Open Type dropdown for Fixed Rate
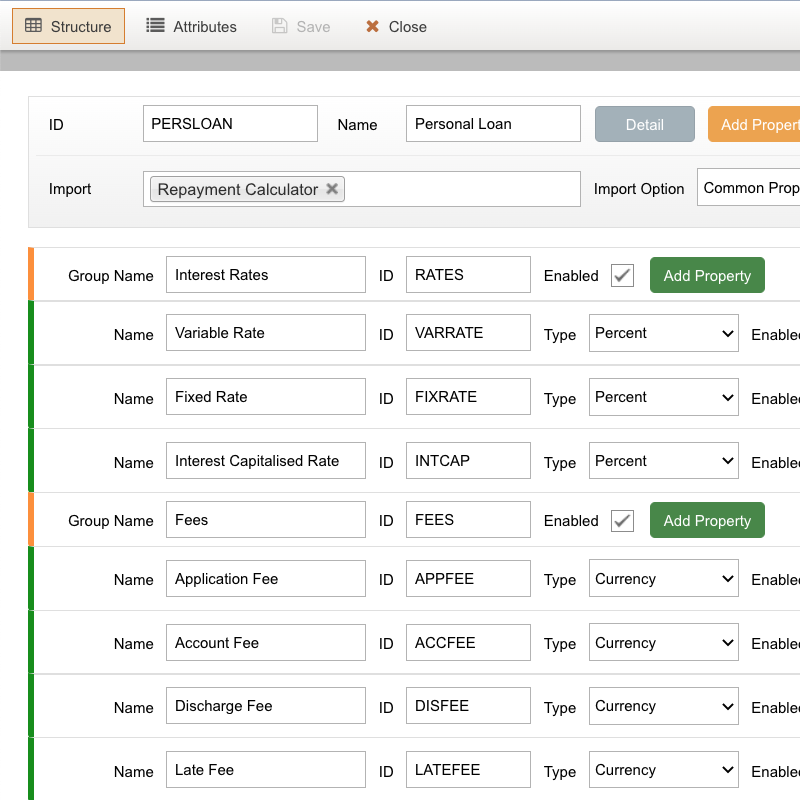Image resolution: width=800 pixels, height=800 pixels. click(664, 397)
